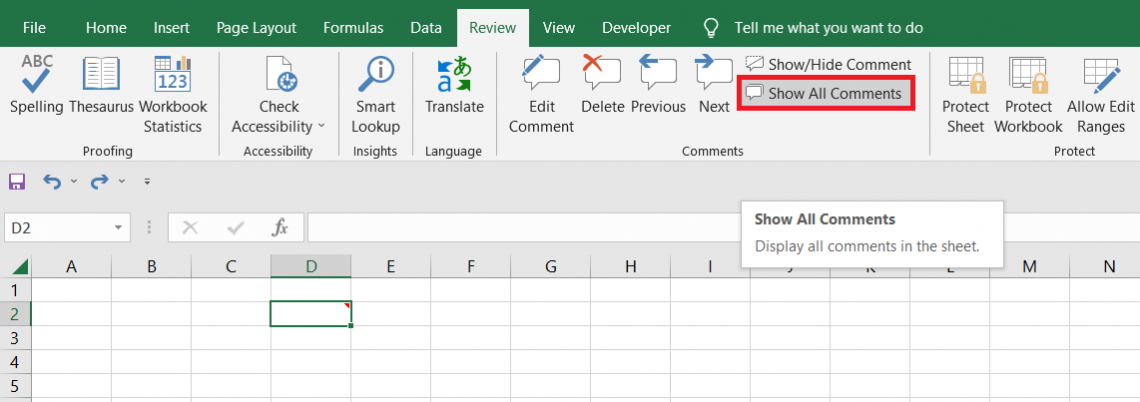Viewport: 1140px width, 402px height.
Task: Delete the selected comment
Action: point(602,85)
